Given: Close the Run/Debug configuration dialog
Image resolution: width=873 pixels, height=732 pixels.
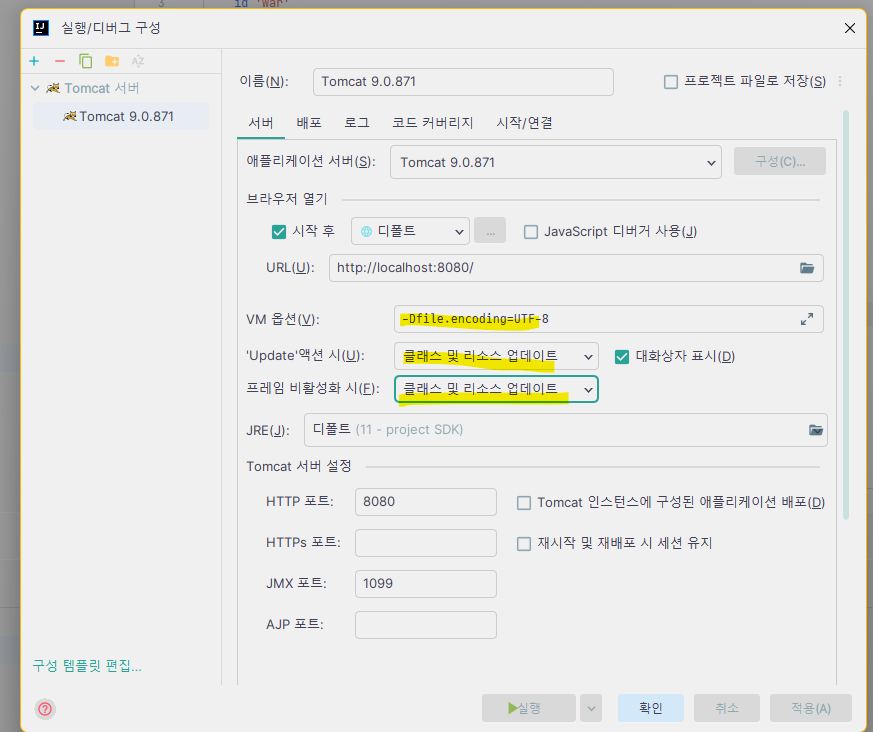Looking at the screenshot, I should click(850, 28).
